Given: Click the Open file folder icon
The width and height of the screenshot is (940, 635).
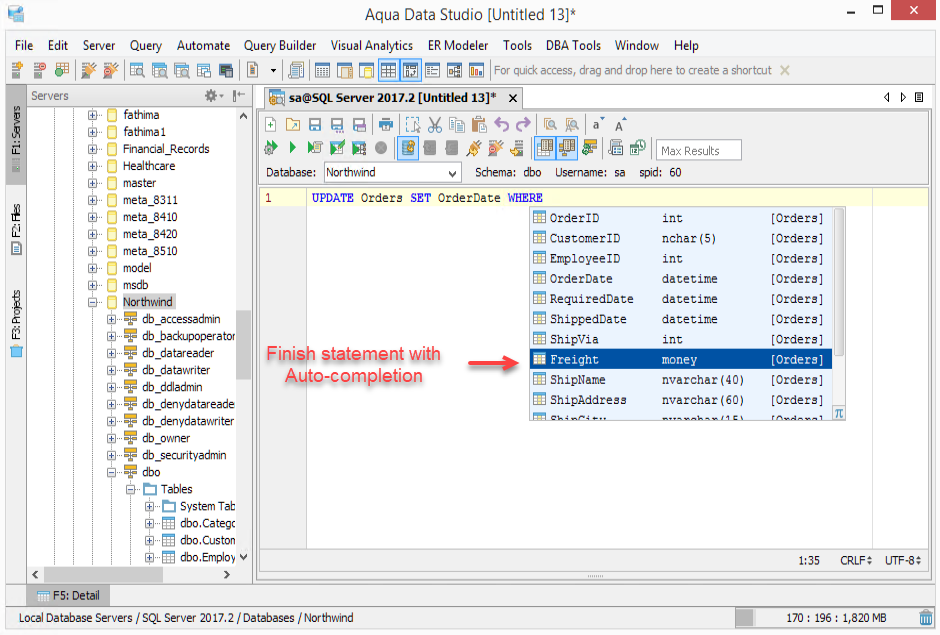Looking at the screenshot, I should tap(292, 125).
